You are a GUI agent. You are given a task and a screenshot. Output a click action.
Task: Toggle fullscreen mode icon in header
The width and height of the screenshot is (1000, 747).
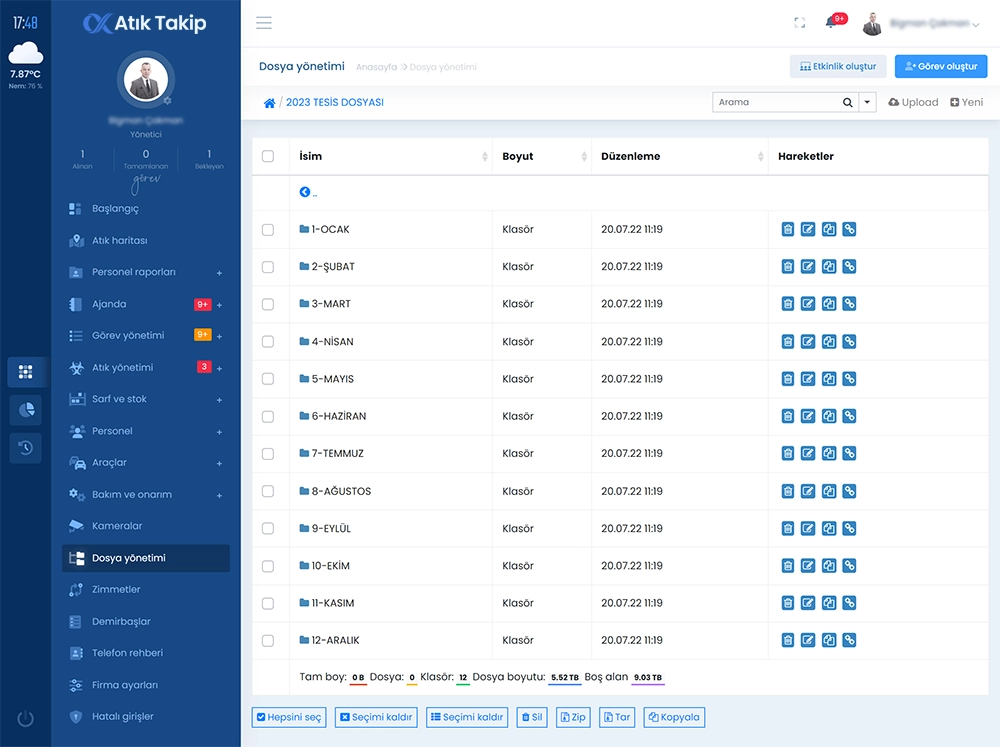tap(799, 23)
